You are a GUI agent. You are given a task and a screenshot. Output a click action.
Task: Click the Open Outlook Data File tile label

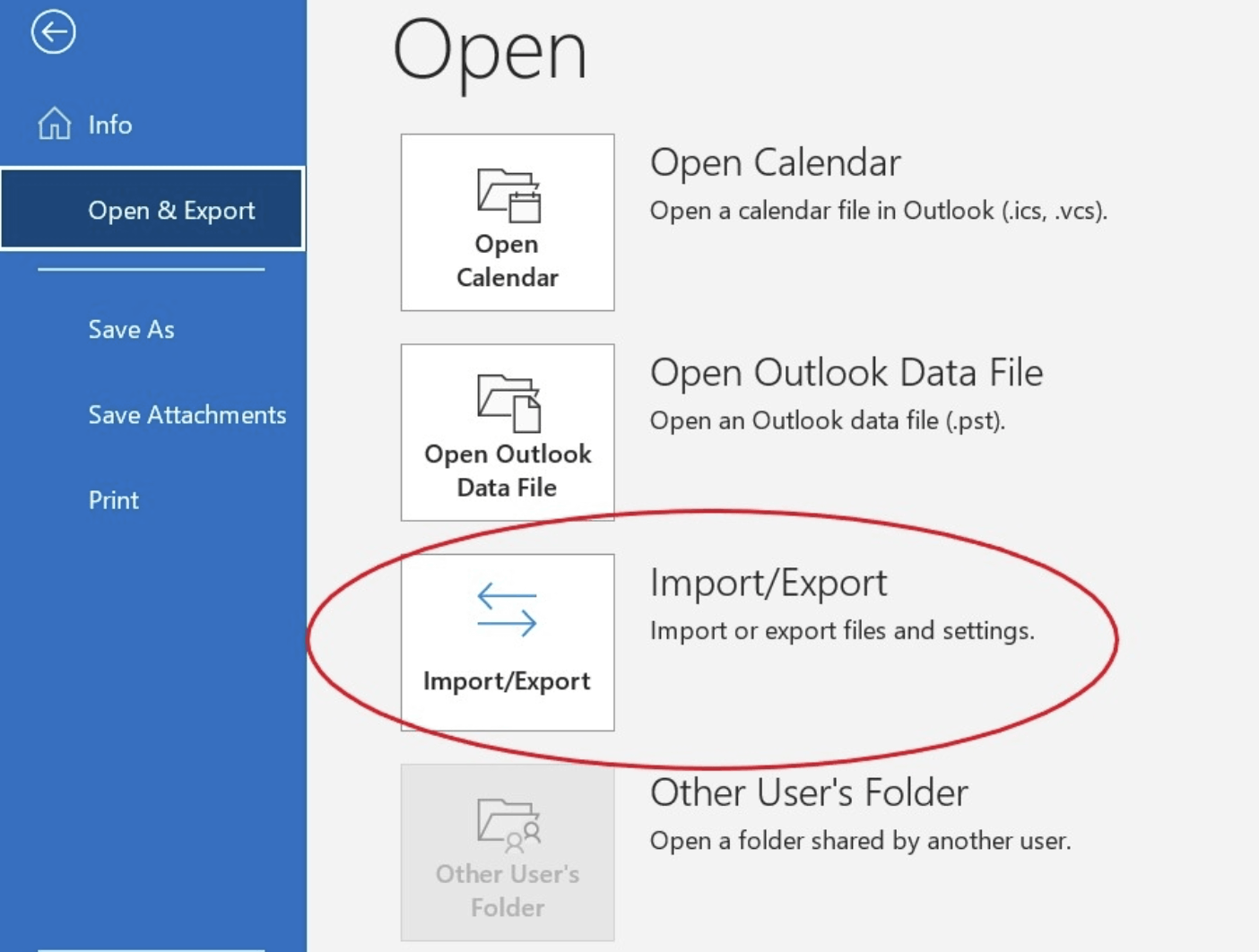coord(508,471)
